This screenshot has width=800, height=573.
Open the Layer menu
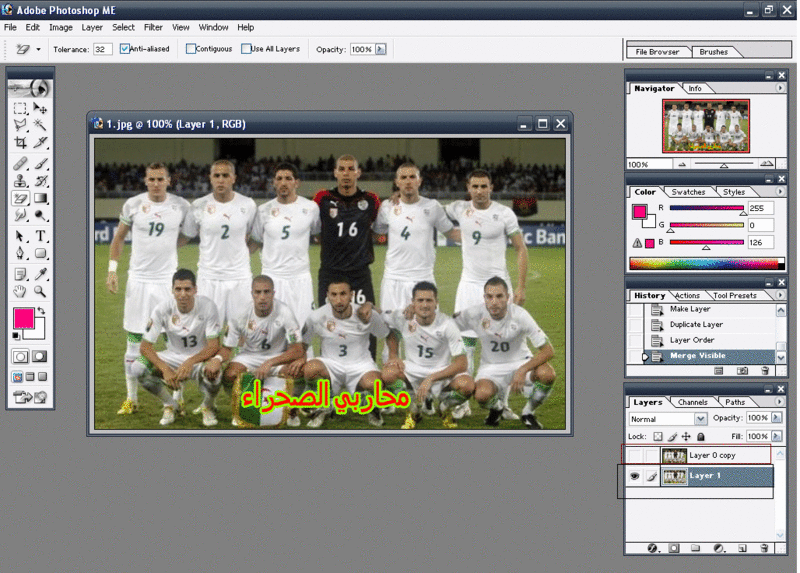92,28
